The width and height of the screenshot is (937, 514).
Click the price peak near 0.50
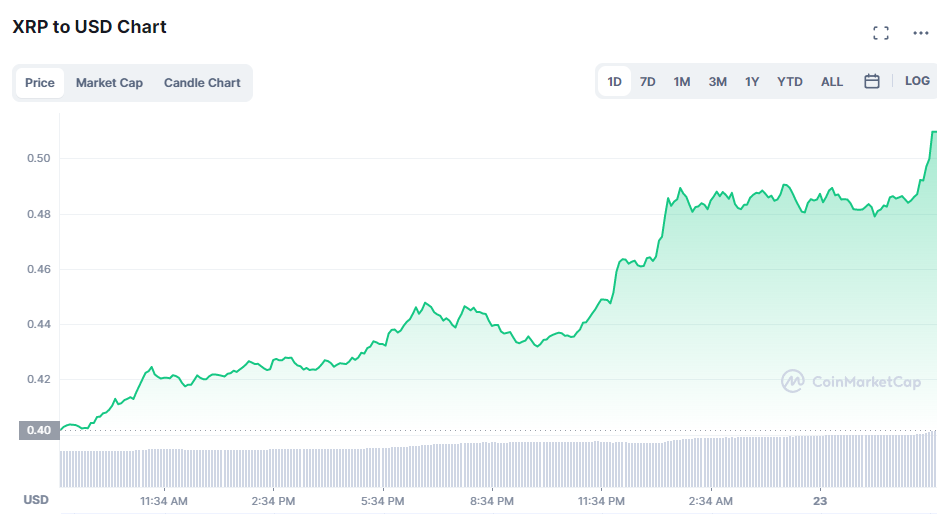click(x=933, y=132)
